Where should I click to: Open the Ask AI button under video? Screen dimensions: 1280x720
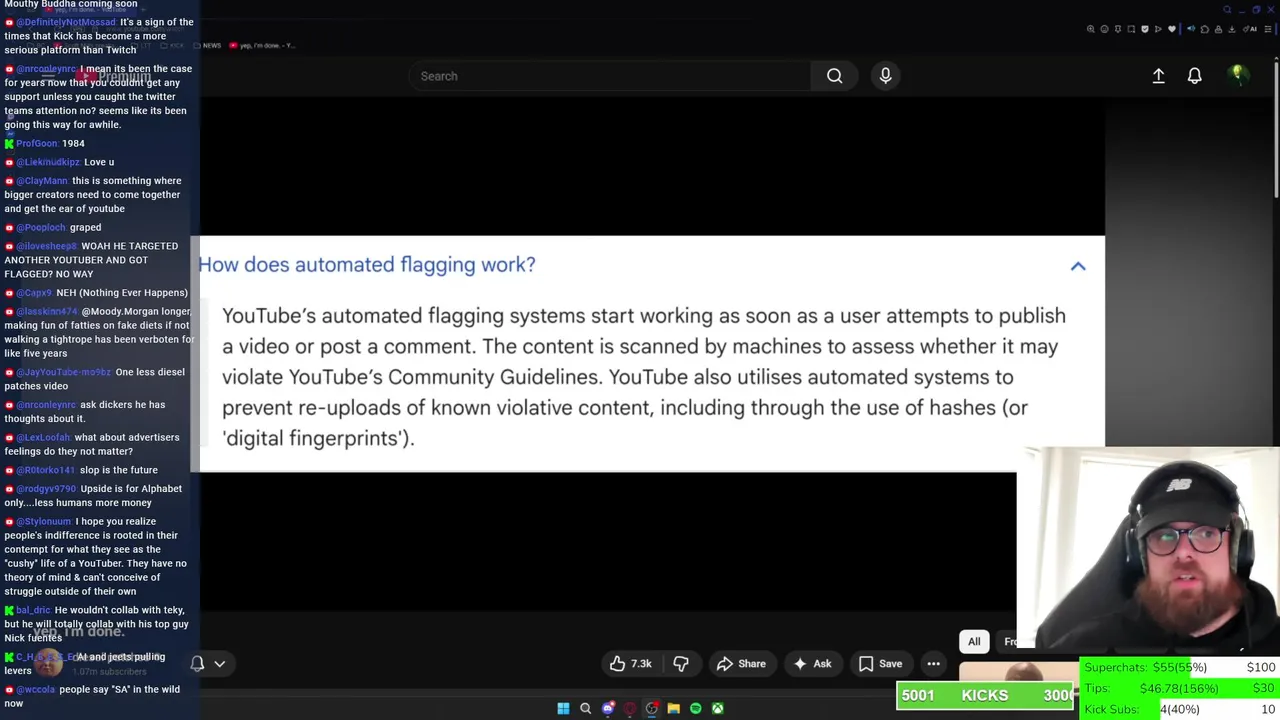[x=812, y=664]
